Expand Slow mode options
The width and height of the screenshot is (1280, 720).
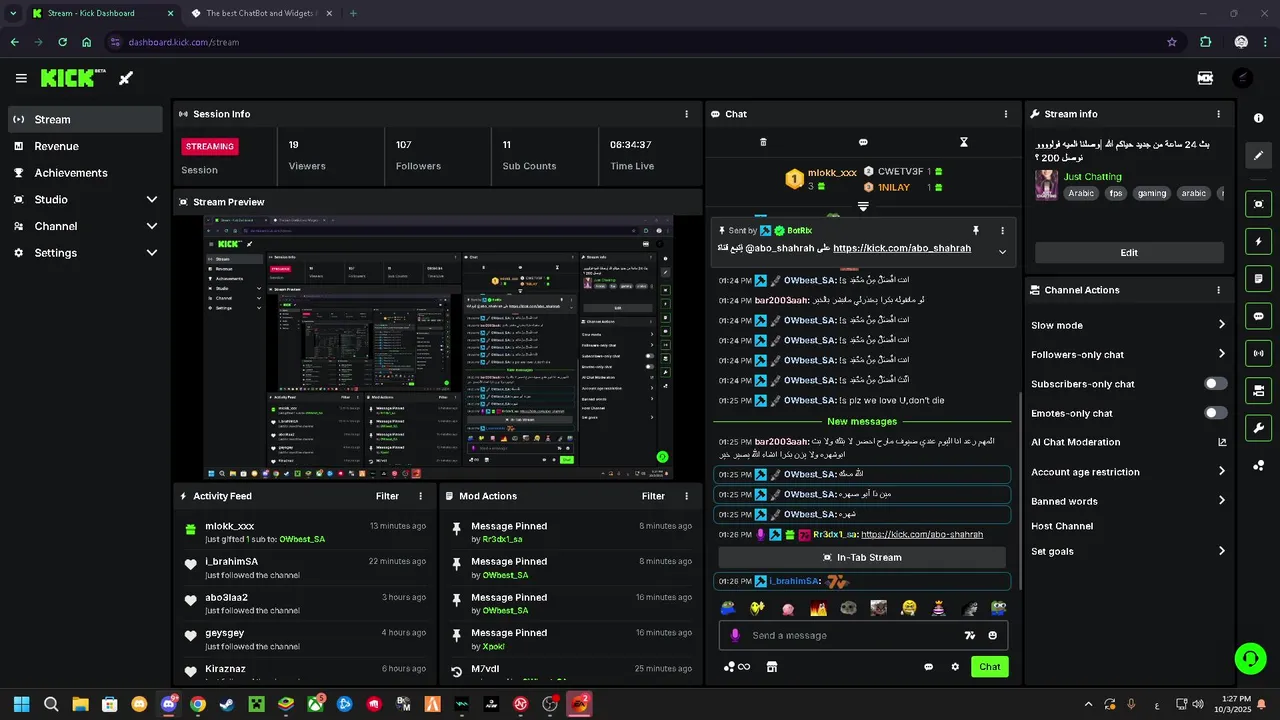1221,325
